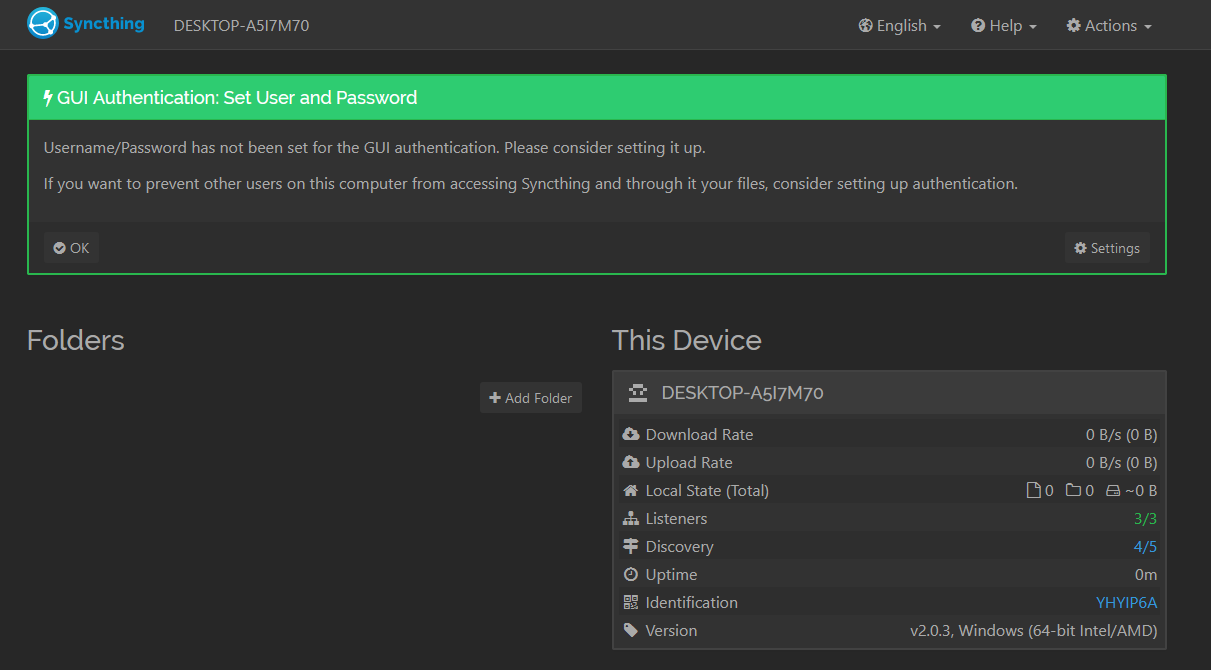The width and height of the screenshot is (1211, 670).
Task: Click the Upload Rate cloud icon
Action: [631, 463]
